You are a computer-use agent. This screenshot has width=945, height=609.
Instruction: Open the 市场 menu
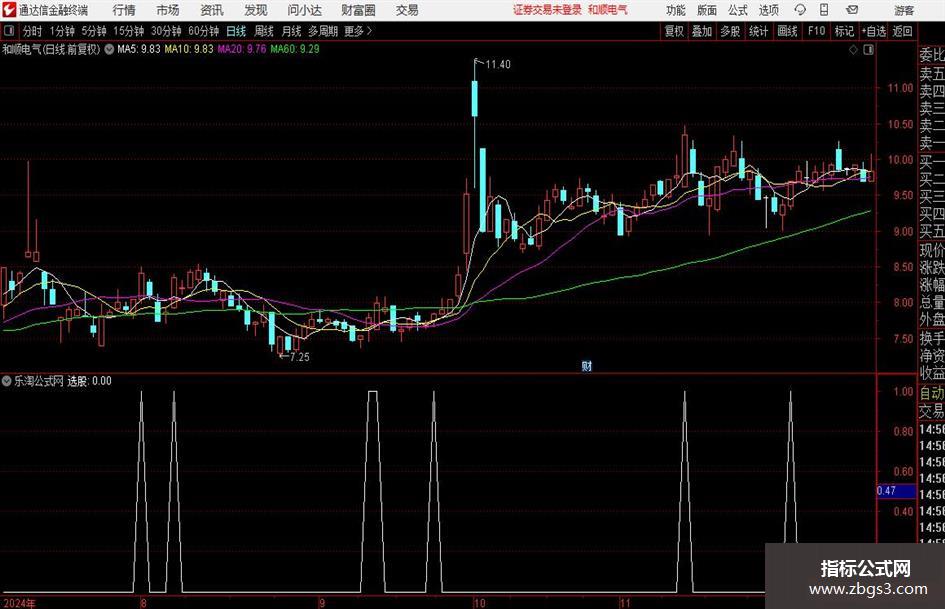[x=168, y=10]
